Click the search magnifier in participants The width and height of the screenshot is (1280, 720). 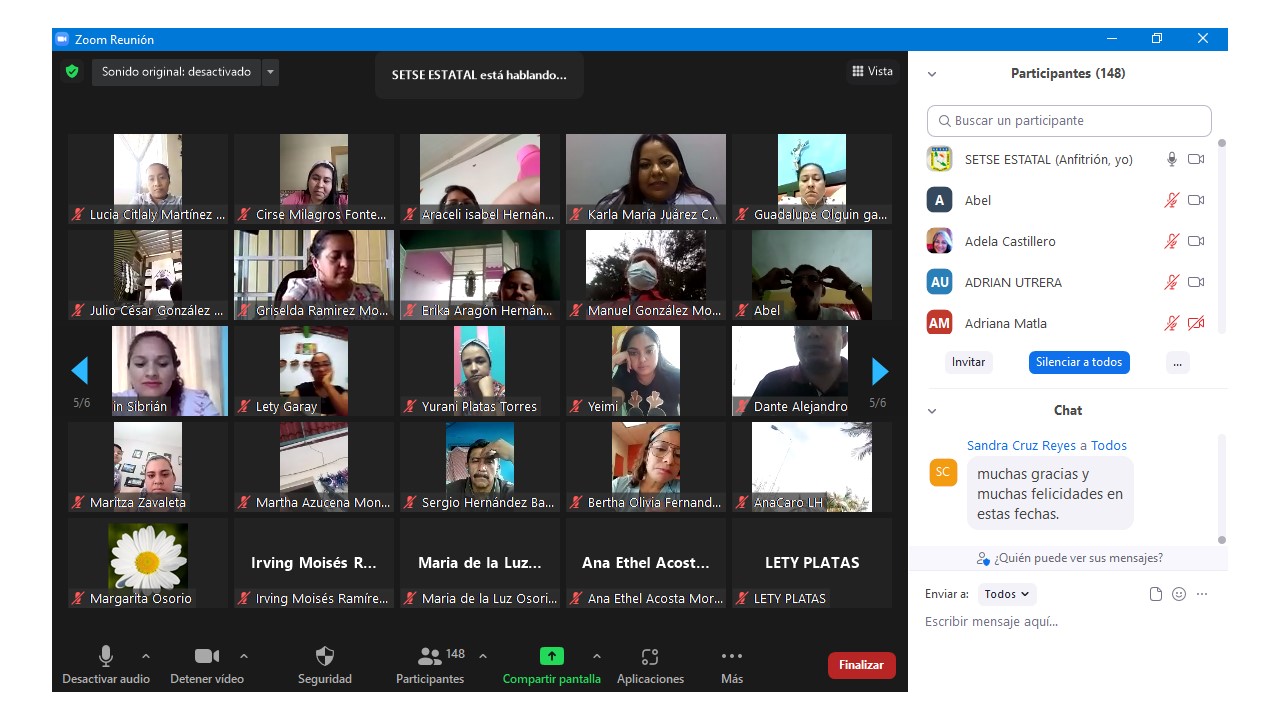[944, 121]
